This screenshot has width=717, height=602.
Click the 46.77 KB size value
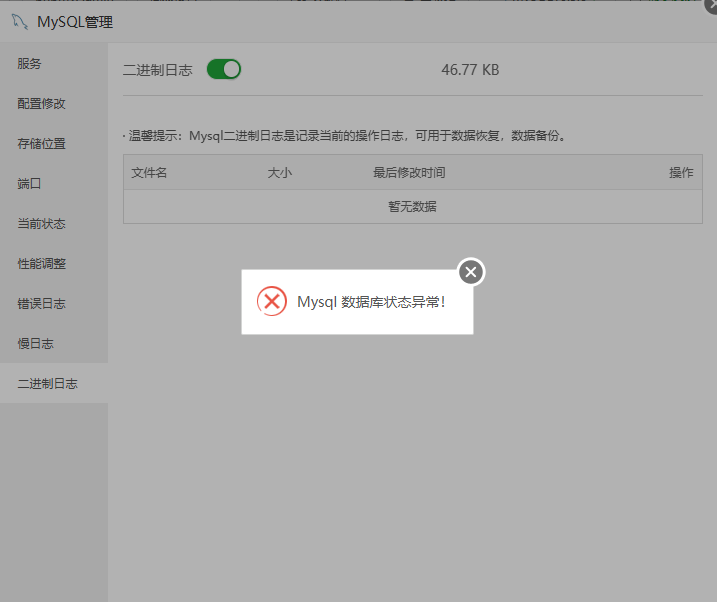[x=470, y=70]
